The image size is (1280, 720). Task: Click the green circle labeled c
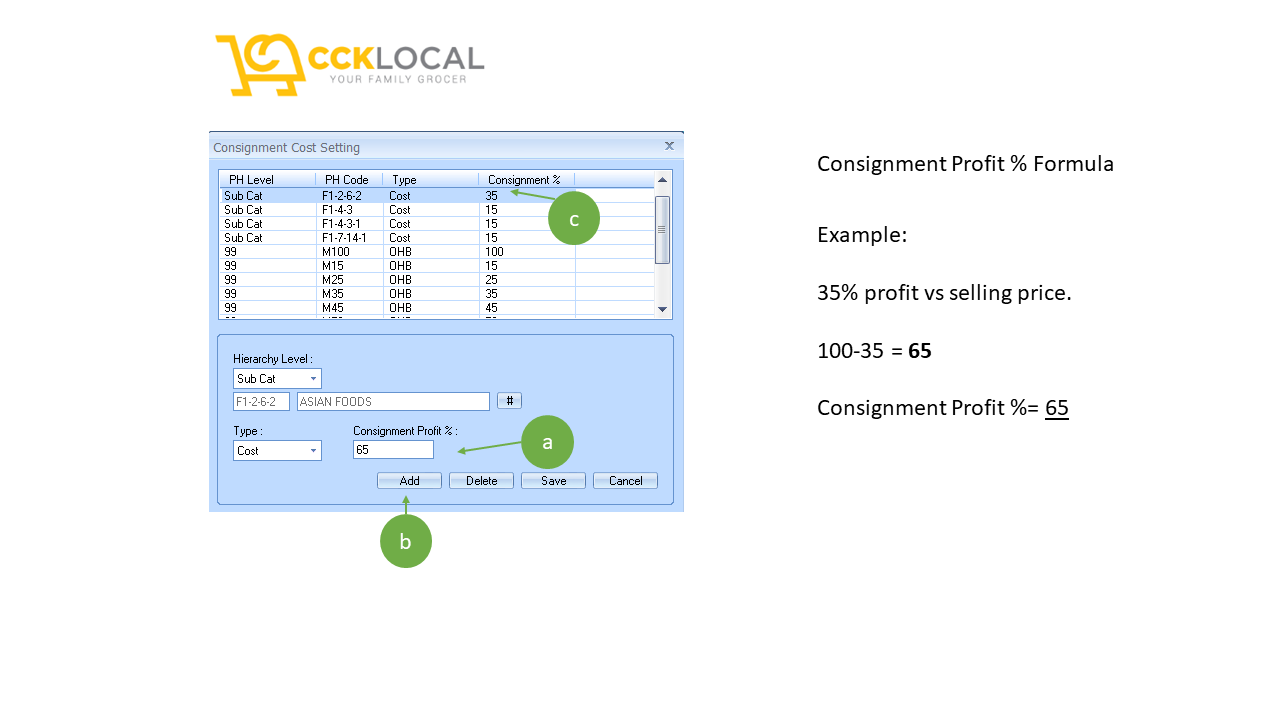(x=573, y=217)
